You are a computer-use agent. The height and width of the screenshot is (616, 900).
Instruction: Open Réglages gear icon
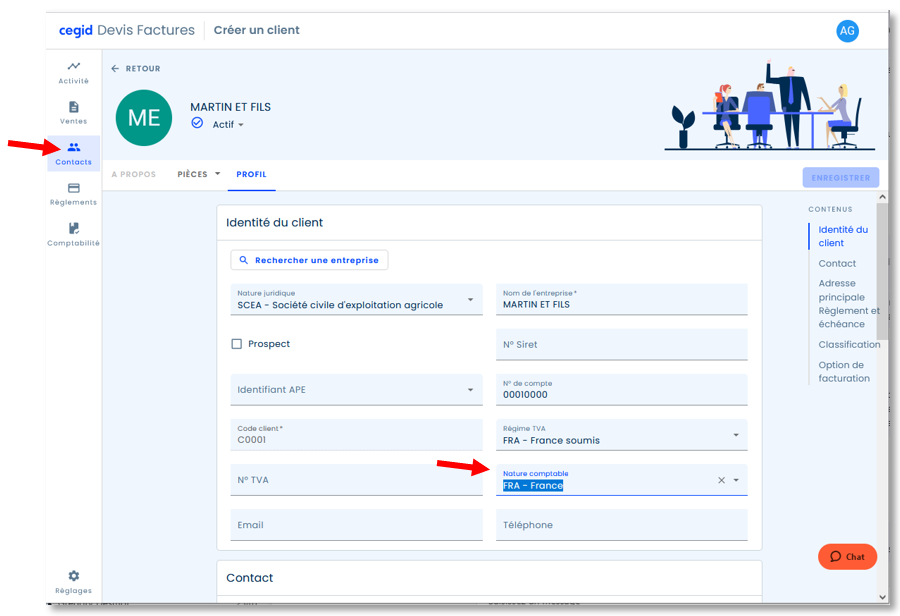(73, 576)
